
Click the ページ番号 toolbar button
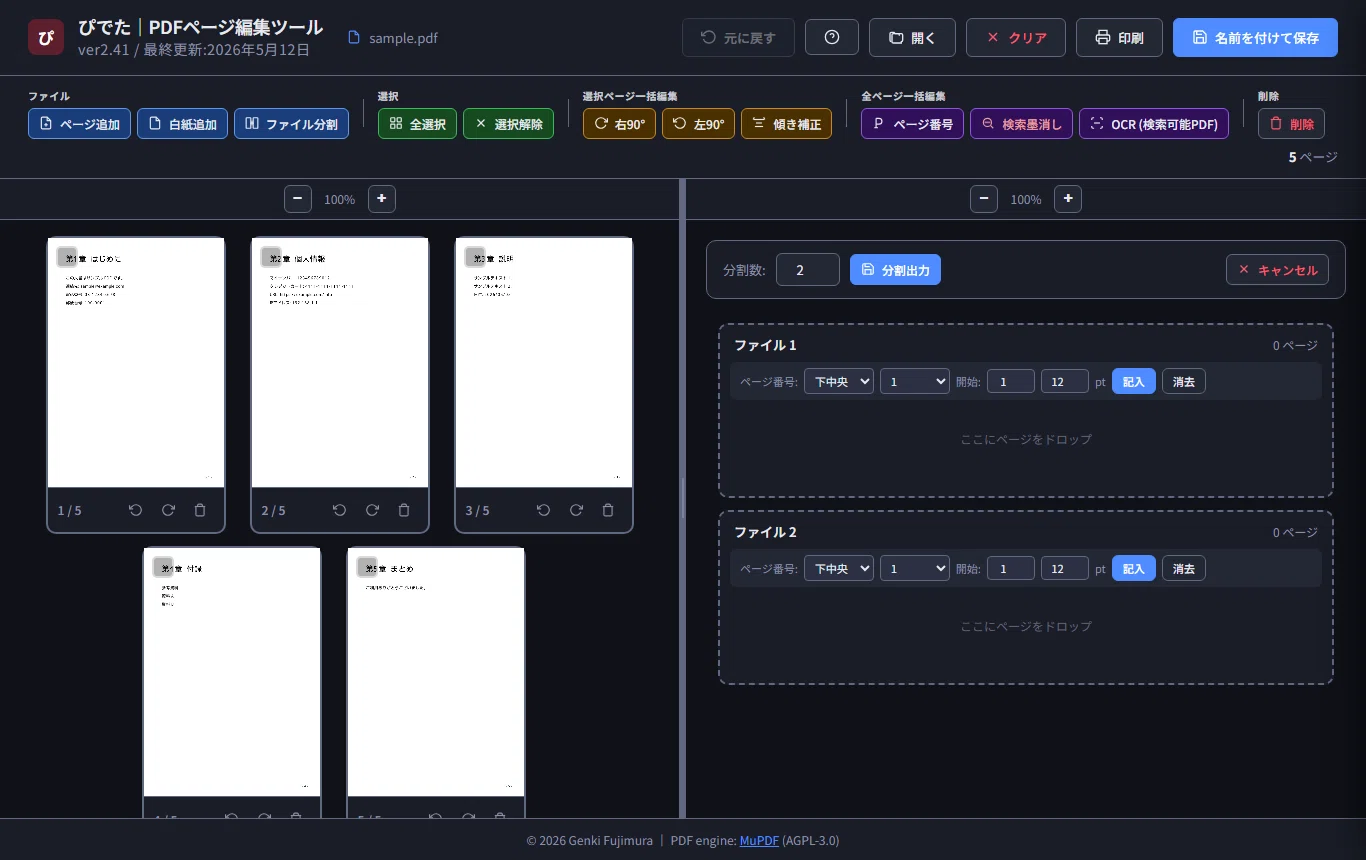(912, 124)
